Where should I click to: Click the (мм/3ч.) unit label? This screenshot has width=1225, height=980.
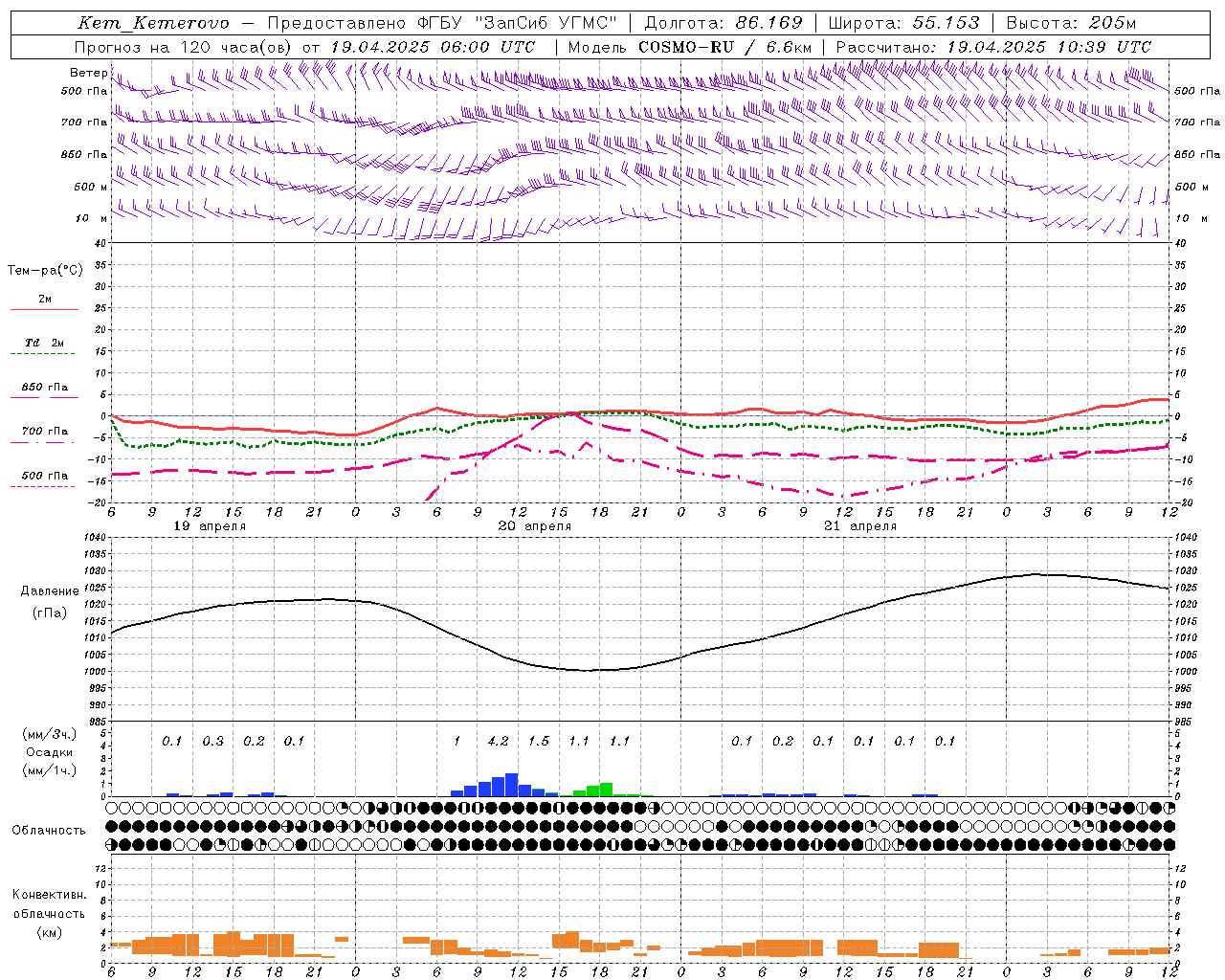(50, 734)
